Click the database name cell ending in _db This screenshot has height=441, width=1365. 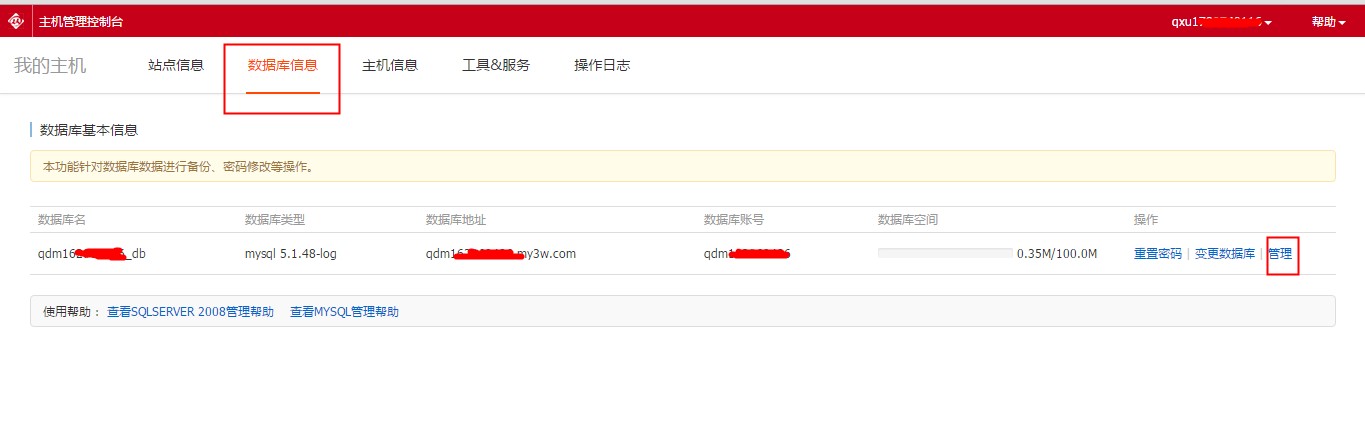[x=92, y=254]
